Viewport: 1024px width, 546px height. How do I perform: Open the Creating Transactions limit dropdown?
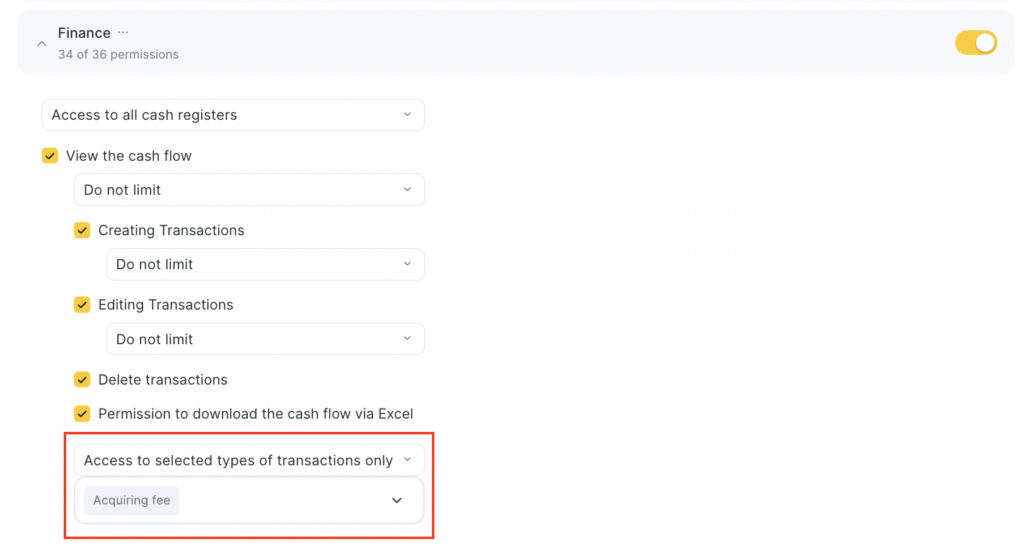(x=264, y=265)
